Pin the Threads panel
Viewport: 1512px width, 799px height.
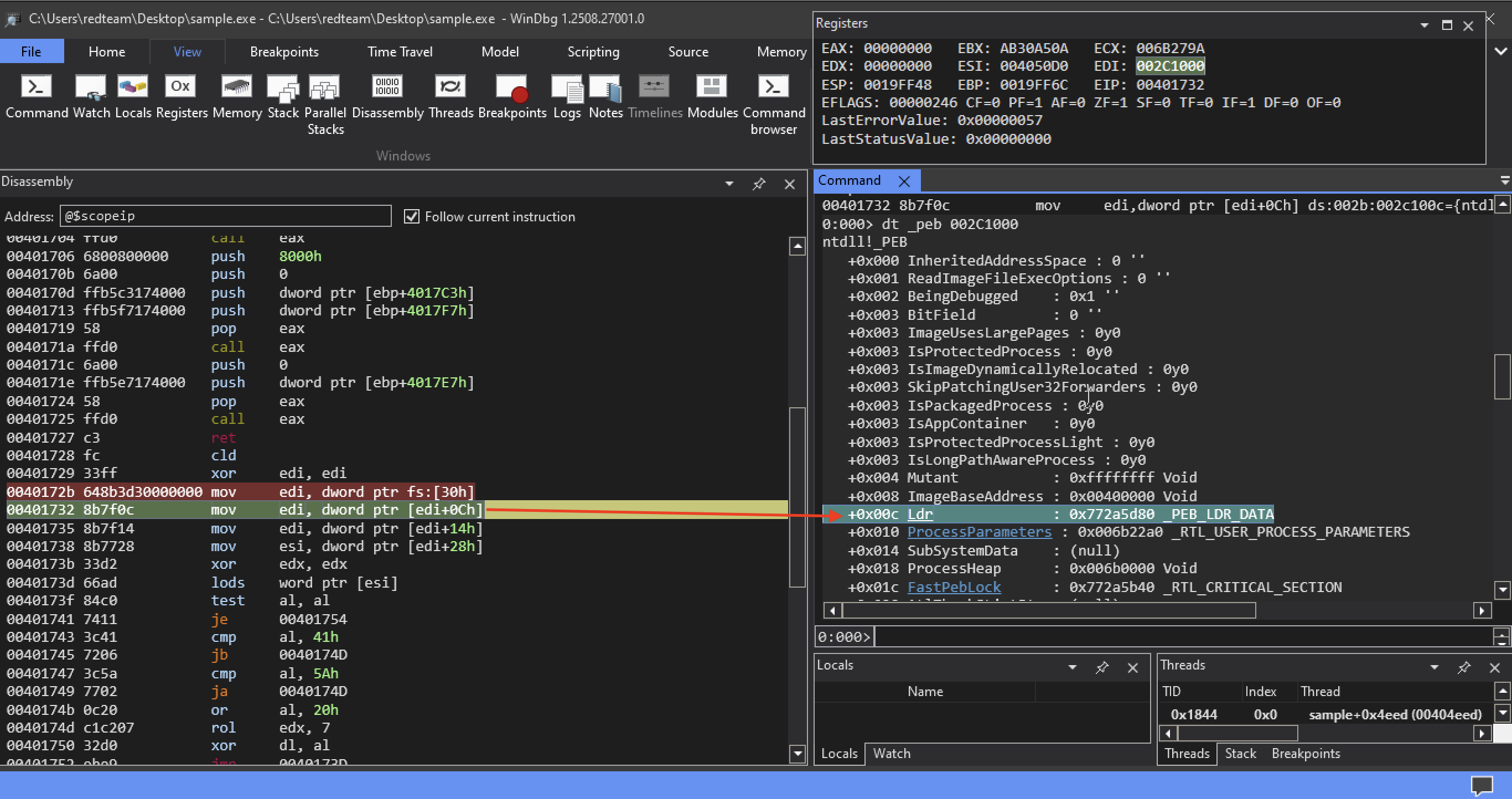point(1464,668)
